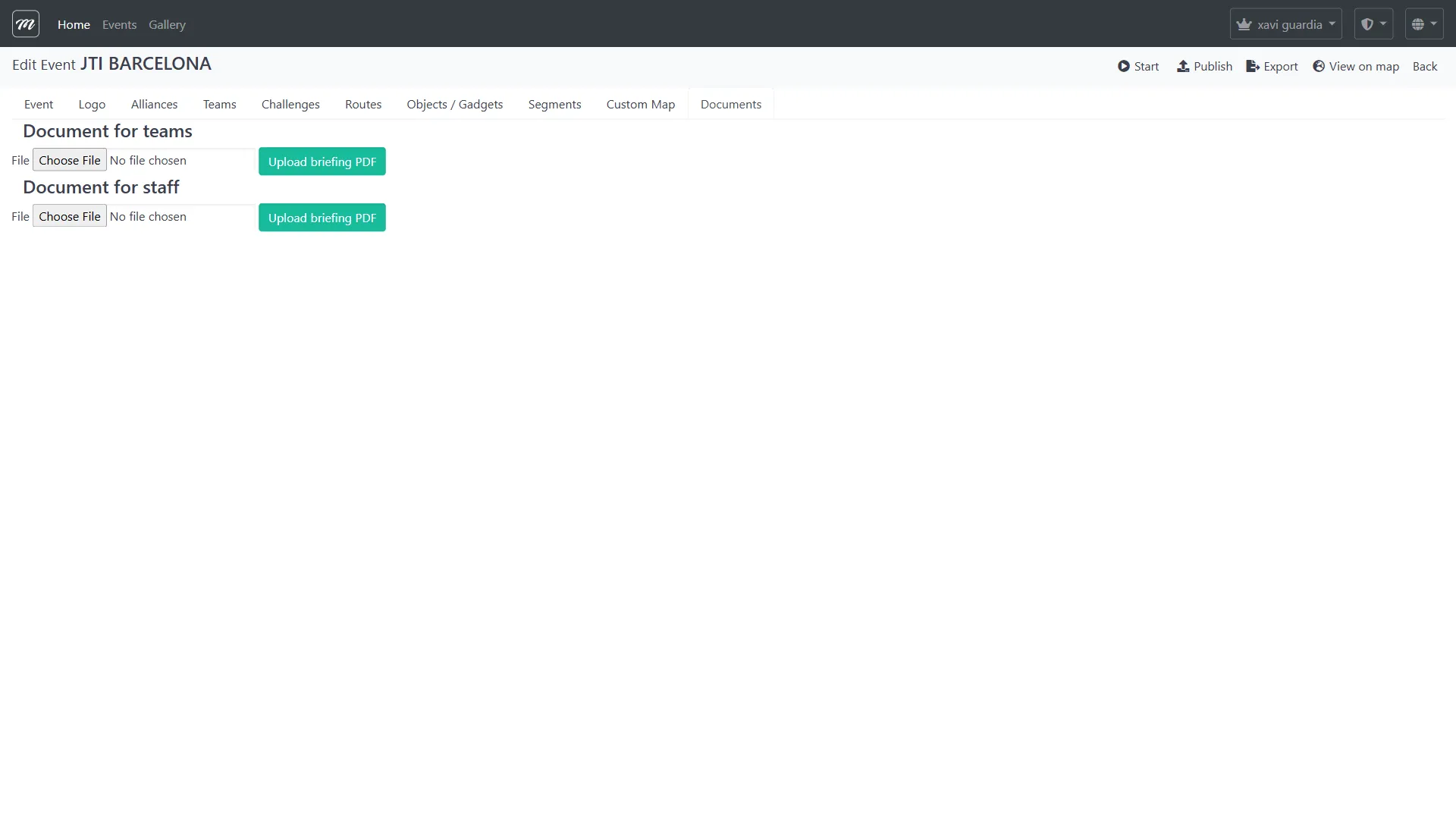Open the shield dropdown menu
This screenshot has width=1456, height=819.
[1374, 24]
